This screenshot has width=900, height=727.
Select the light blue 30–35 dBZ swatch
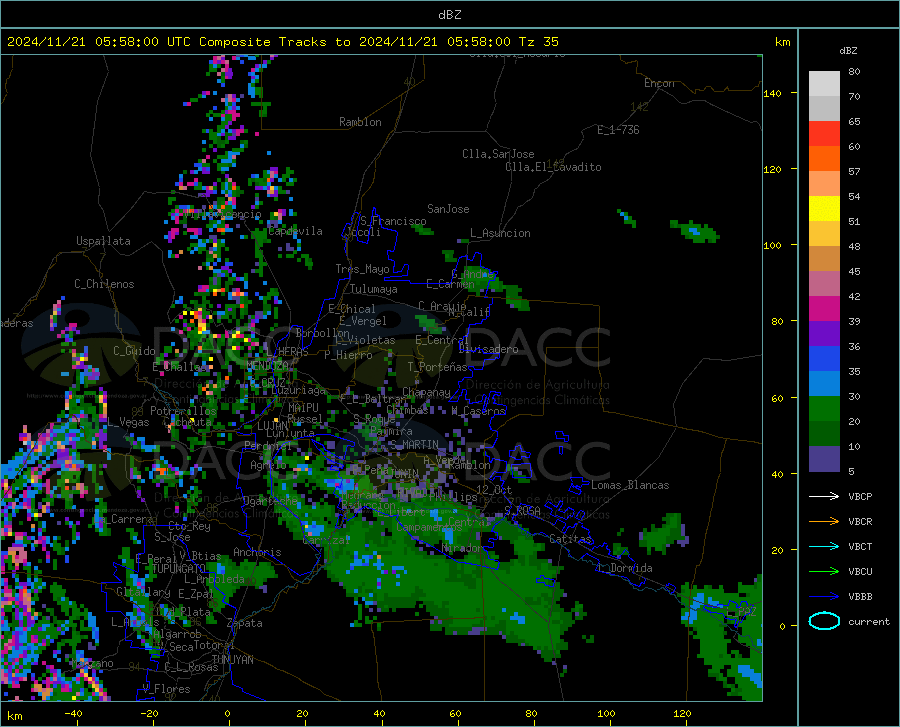[824, 384]
